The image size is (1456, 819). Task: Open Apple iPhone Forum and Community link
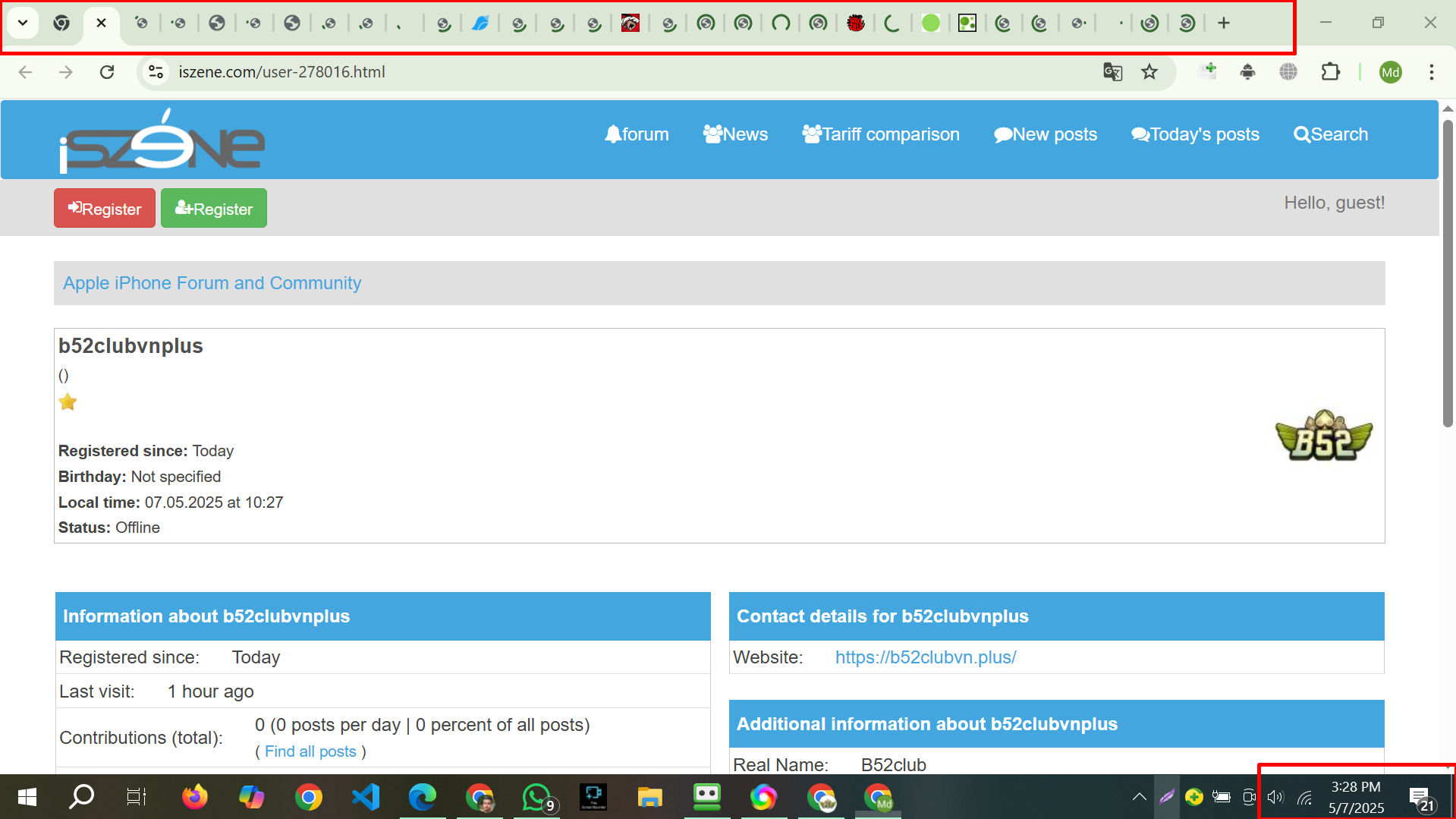(x=212, y=283)
